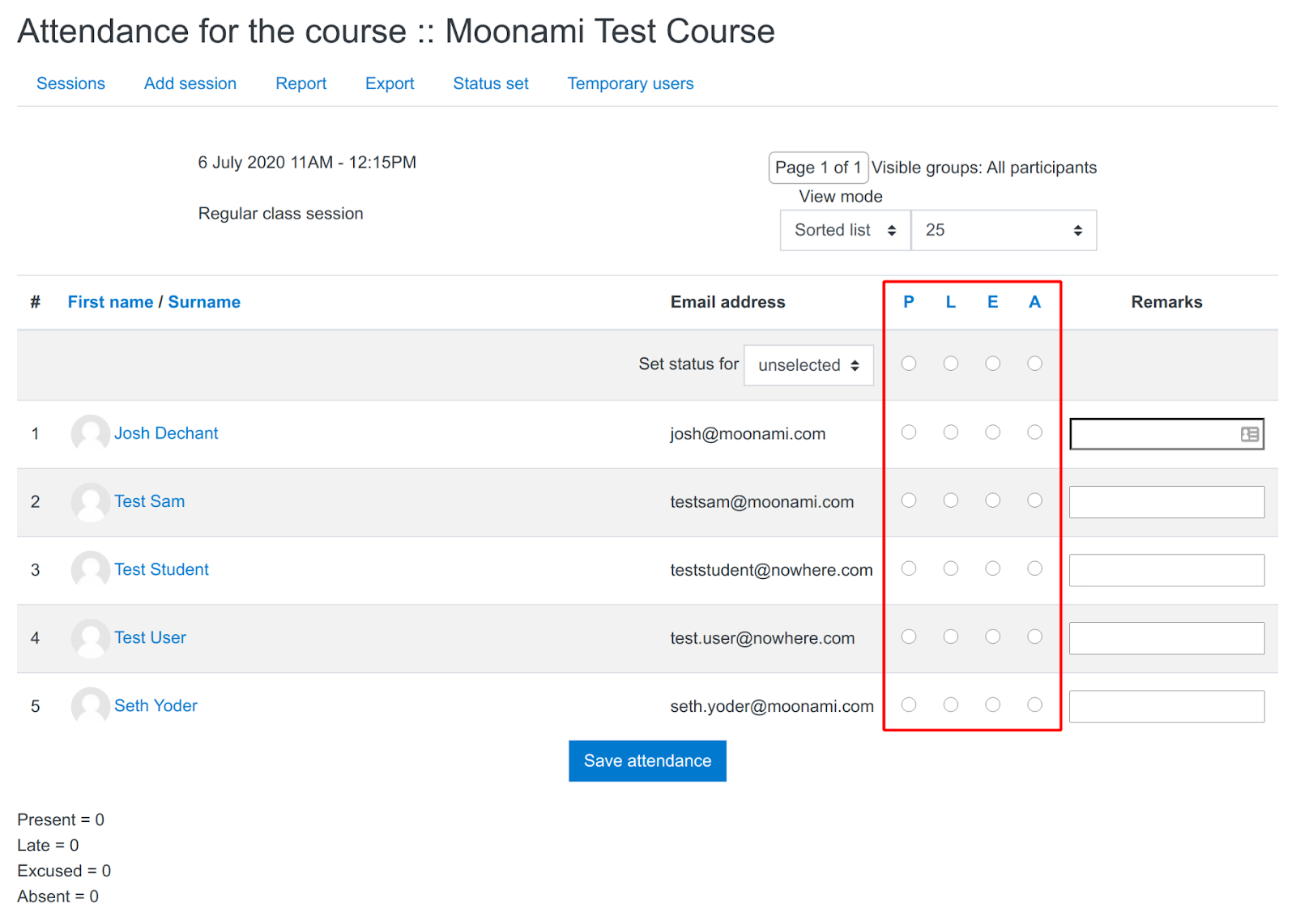Click inside Test Student's remarks field
The height and width of the screenshot is (924, 1296).
[1166, 569]
